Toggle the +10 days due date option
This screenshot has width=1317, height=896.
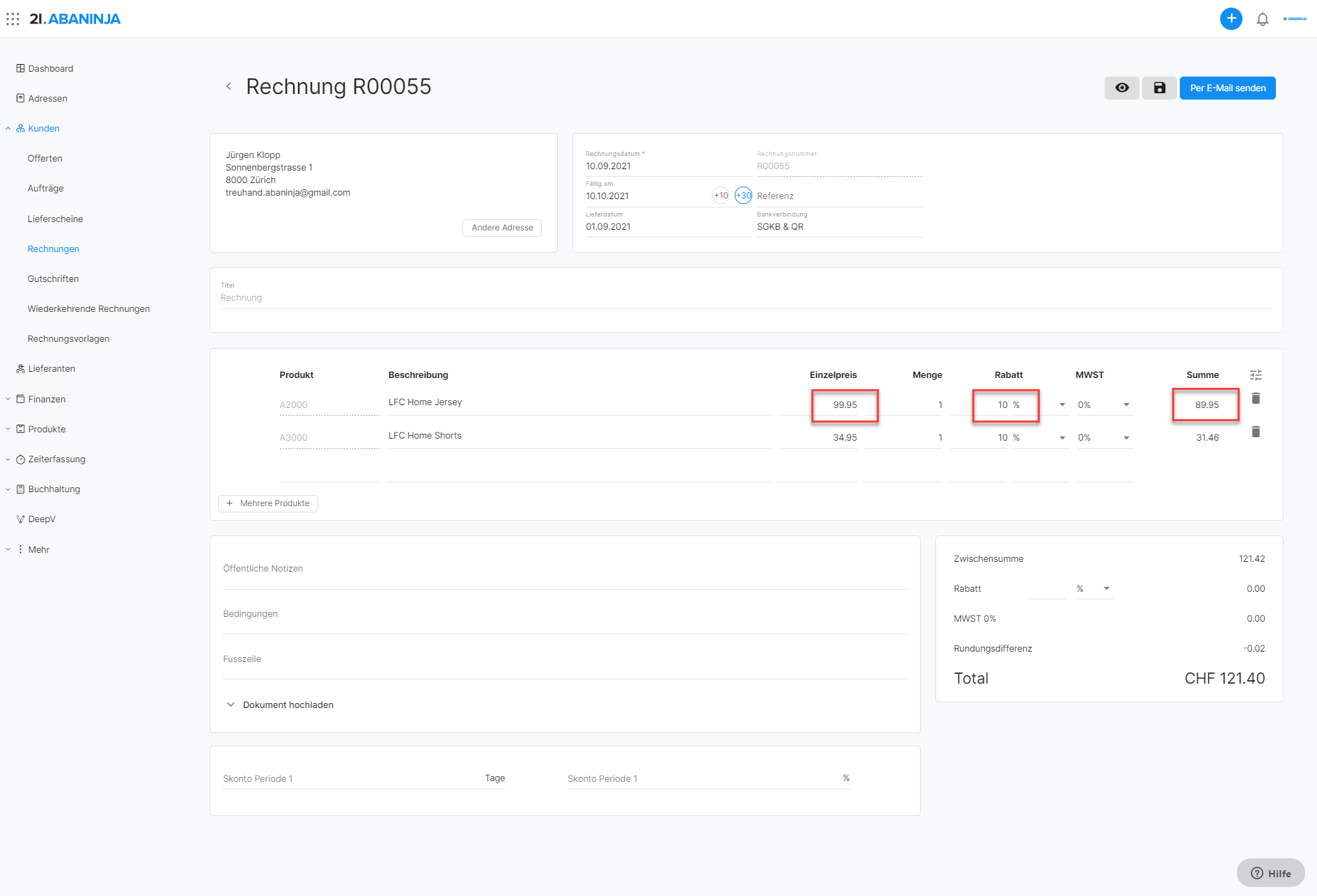721,196
